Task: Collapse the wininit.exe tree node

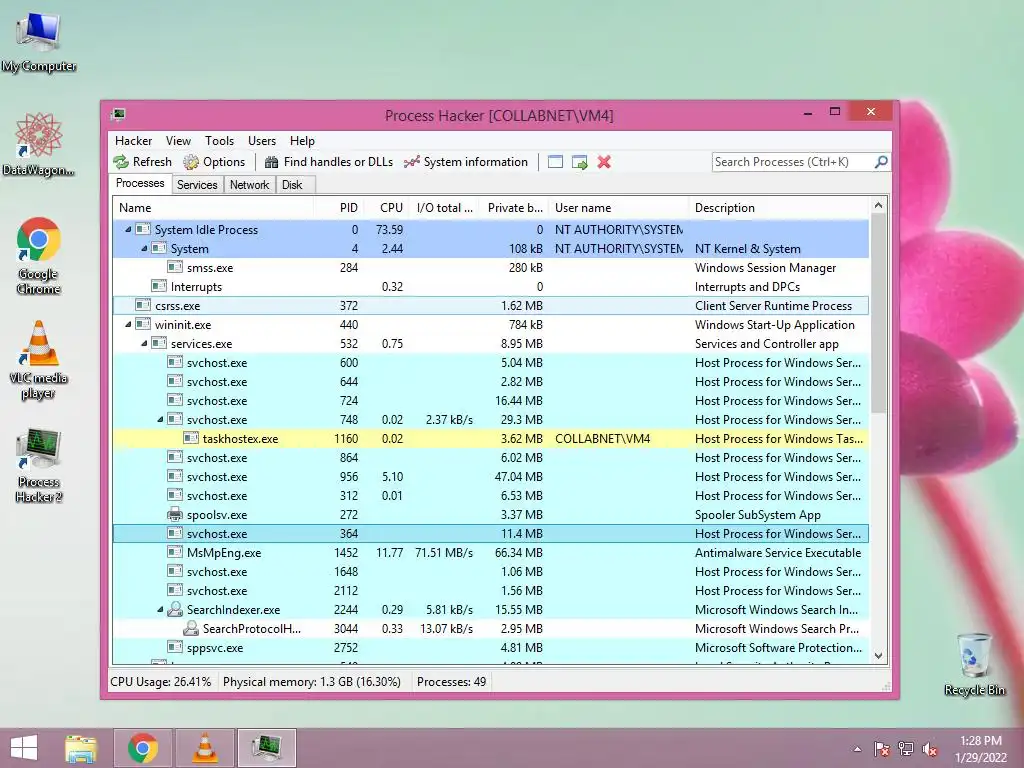Action: pos(128,325)
